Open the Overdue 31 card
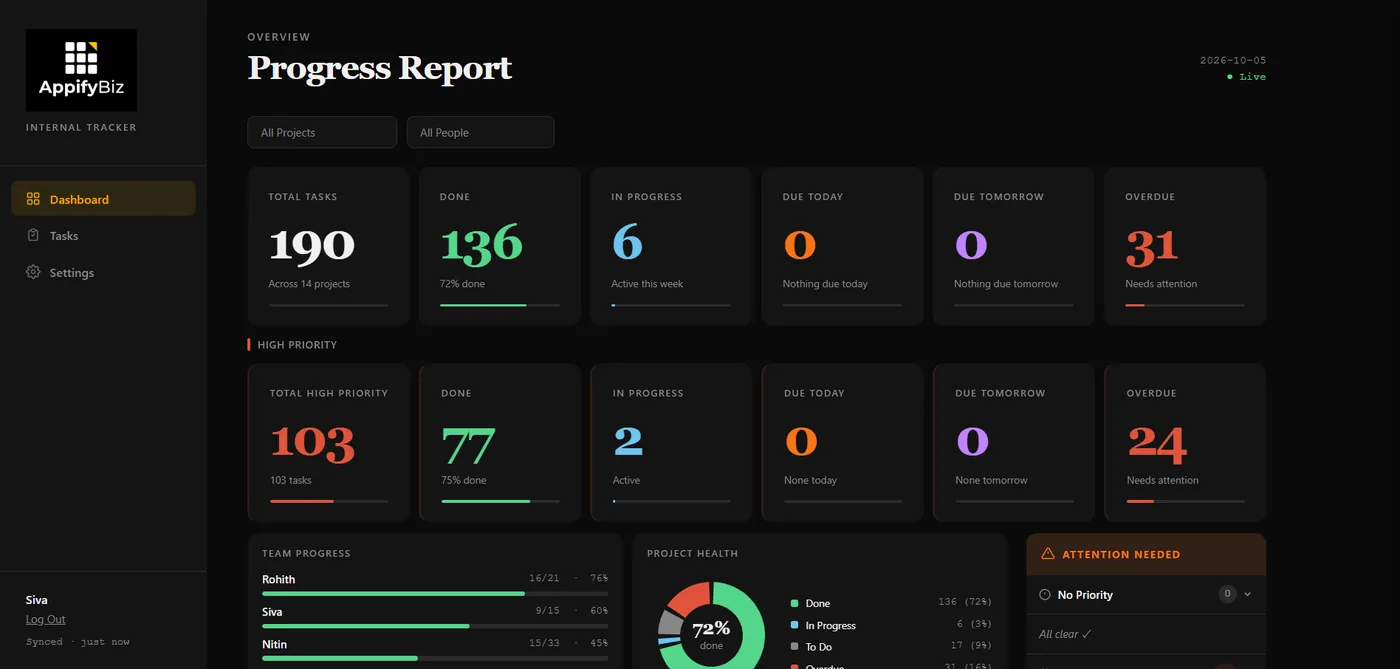Image resolution: width=1400 pixels, height=669 pixels. (x=1185, y=246)
